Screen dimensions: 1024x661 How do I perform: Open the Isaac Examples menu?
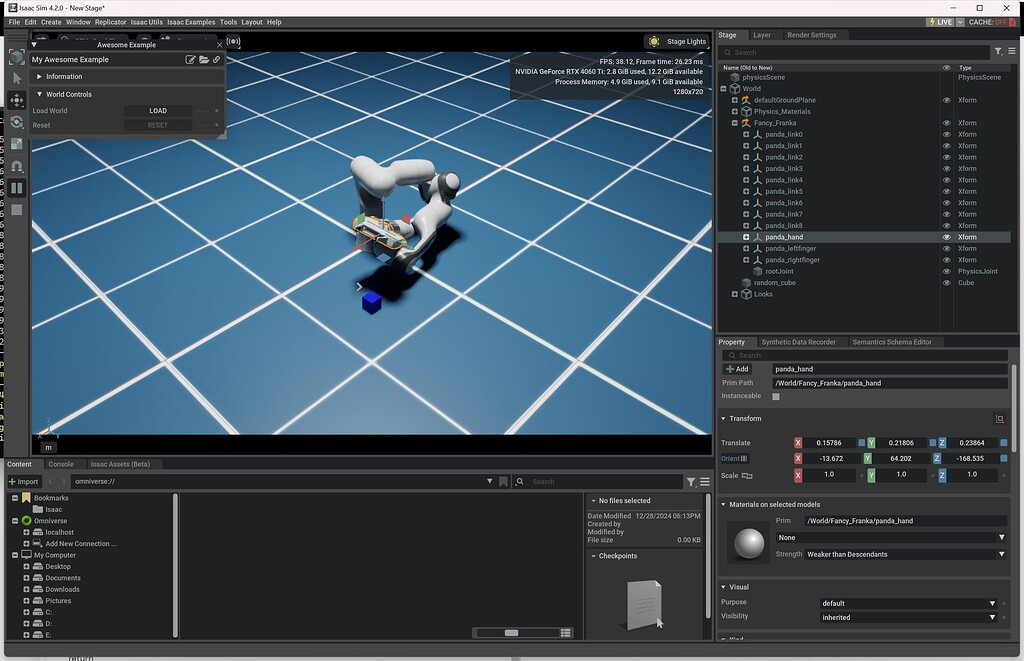coord(191,22)
